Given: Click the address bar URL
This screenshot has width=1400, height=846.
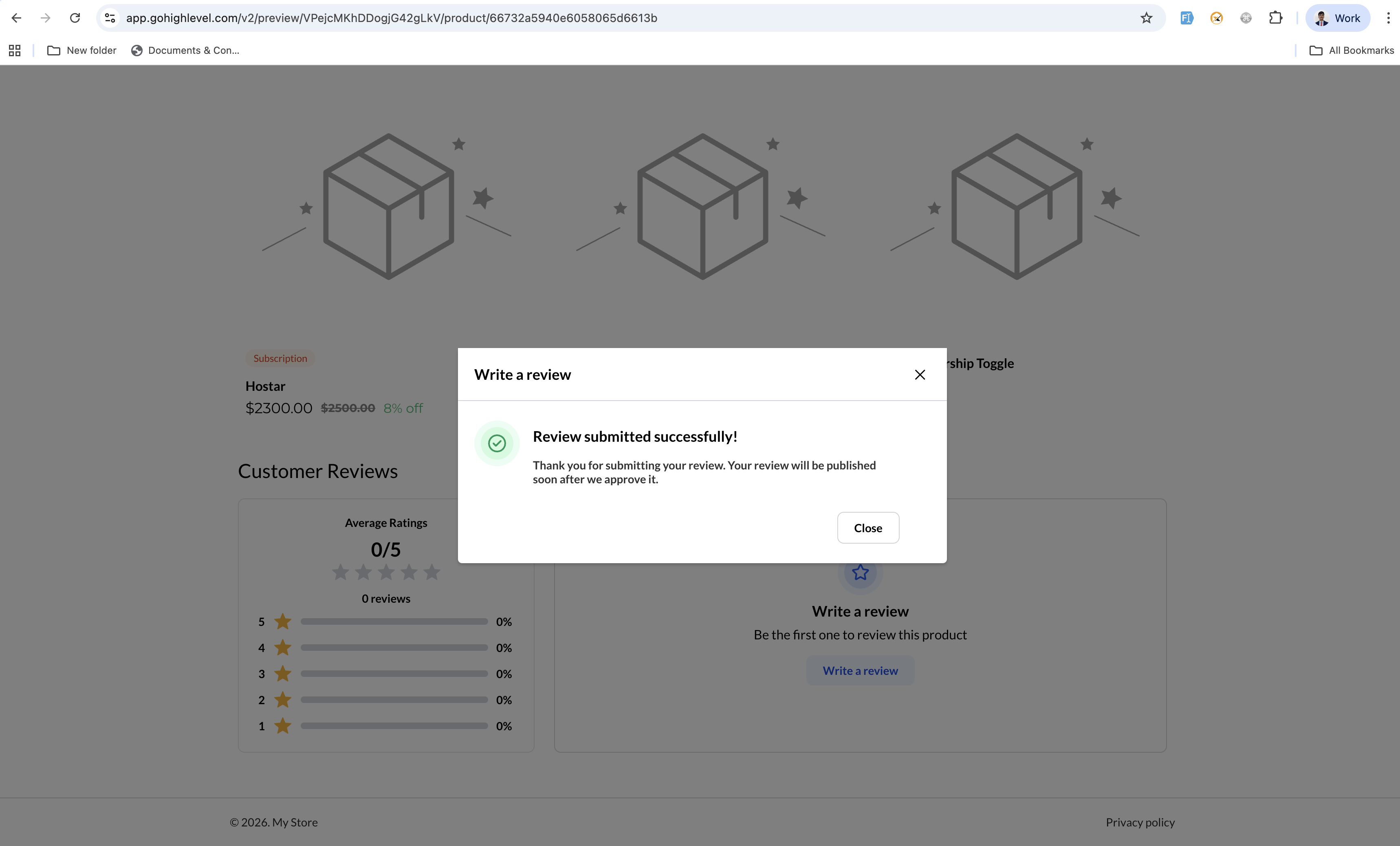Looking at the screenshot, I should 391,18.
